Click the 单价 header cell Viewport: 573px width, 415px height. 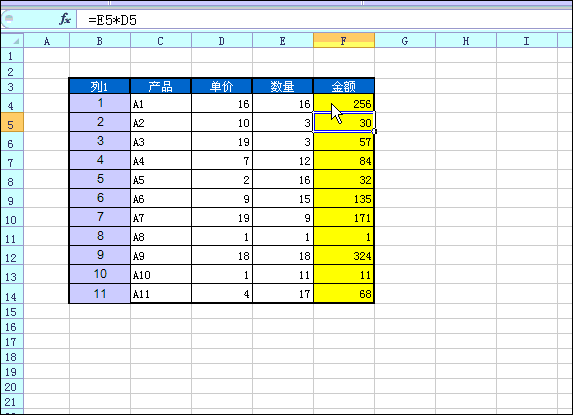point(222,86)
